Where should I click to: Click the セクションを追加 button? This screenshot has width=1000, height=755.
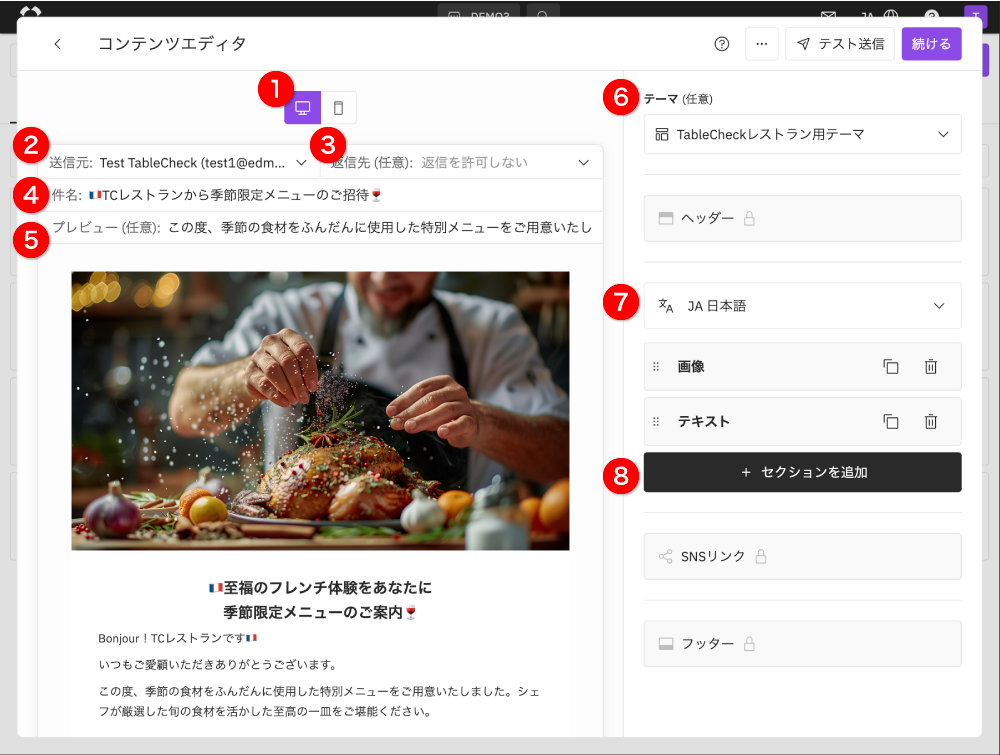802,473
